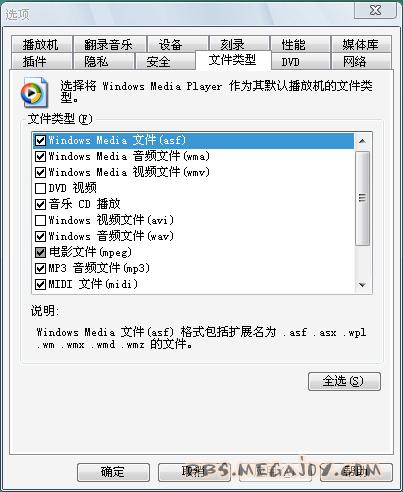Open the 翻录音乐 tab
The image size is (403, 492).
coord(109,44)
